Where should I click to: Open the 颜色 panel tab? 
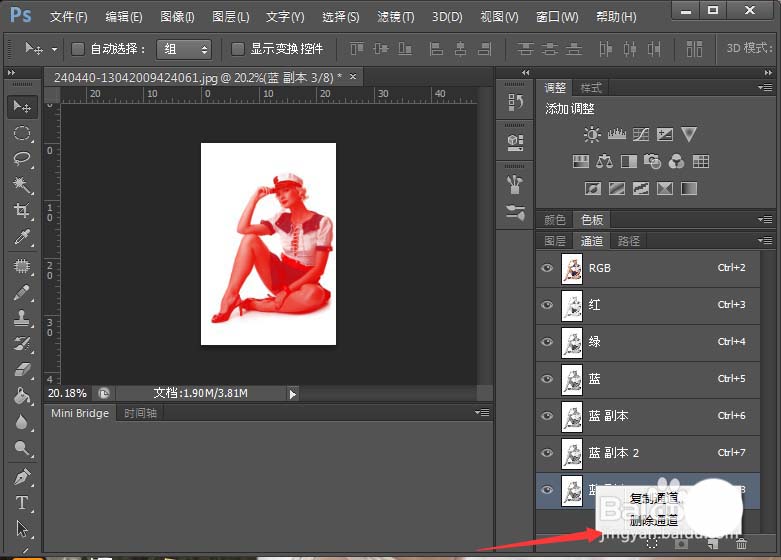(555, 220)
